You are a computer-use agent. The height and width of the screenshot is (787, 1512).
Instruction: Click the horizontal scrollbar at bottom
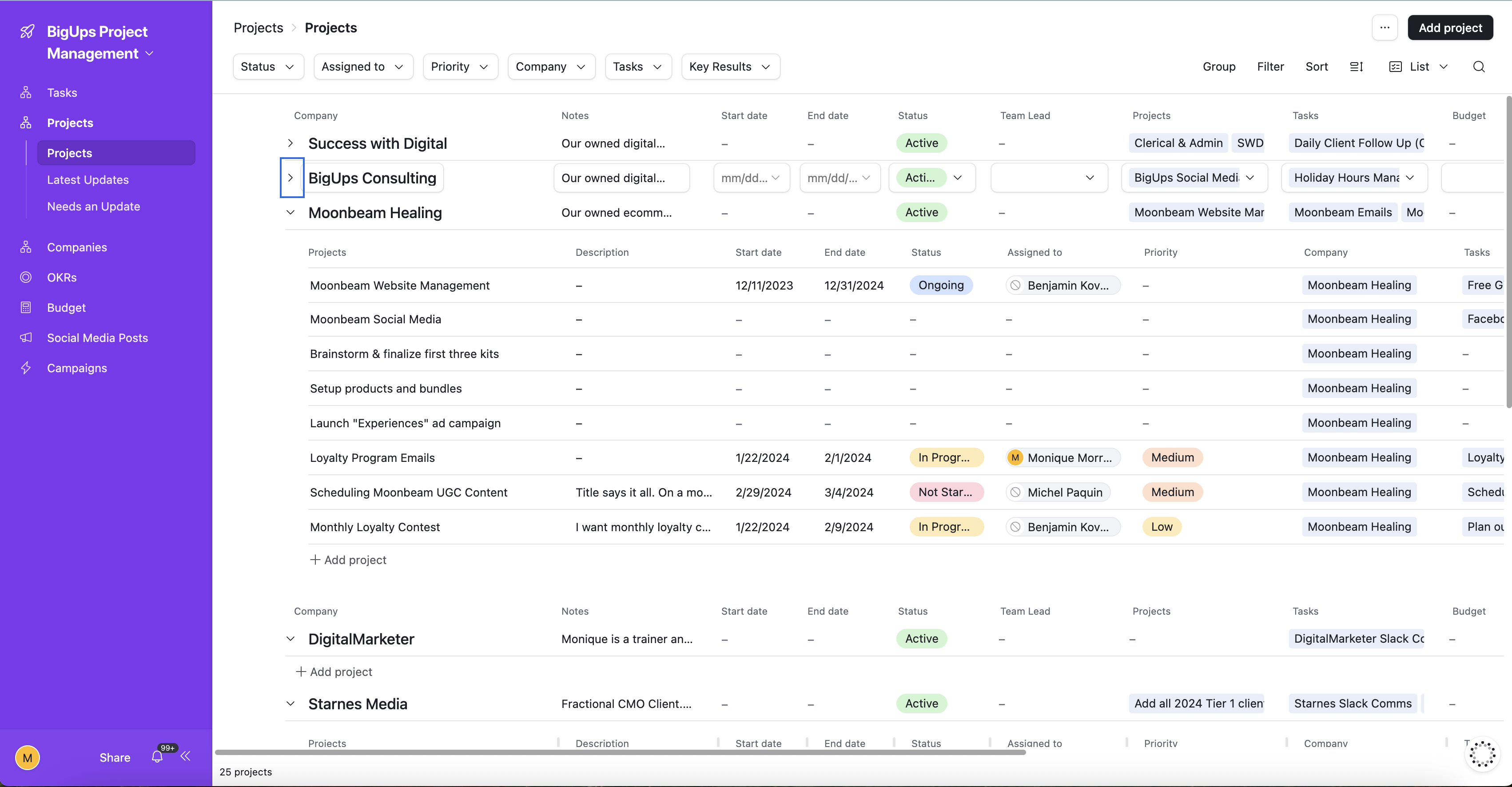coord(621,752)
